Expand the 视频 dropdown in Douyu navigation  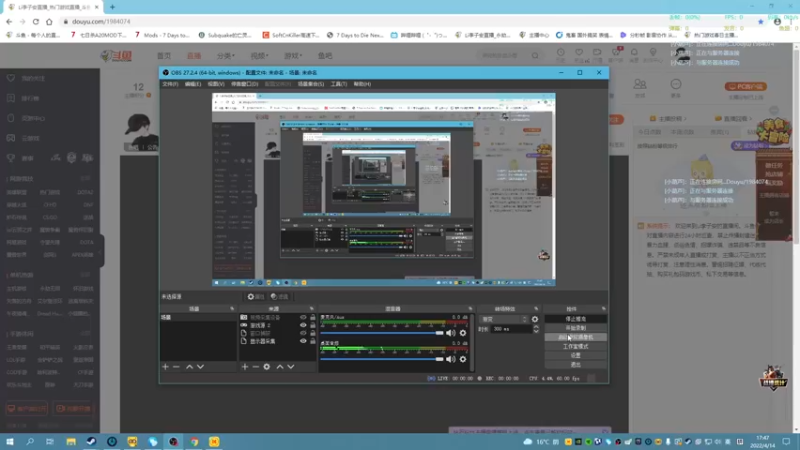tap(259, 56)
